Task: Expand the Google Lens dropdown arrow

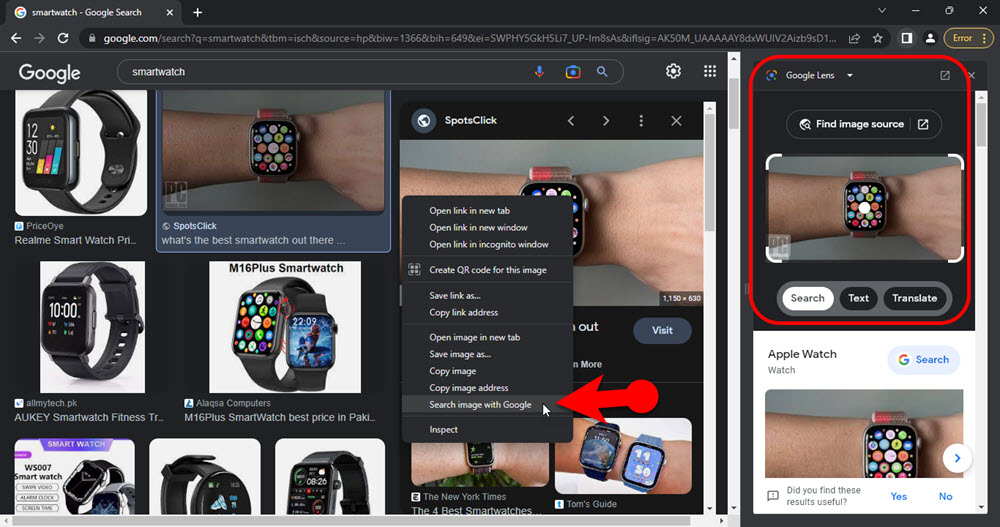Action: (x=849, y=75)
